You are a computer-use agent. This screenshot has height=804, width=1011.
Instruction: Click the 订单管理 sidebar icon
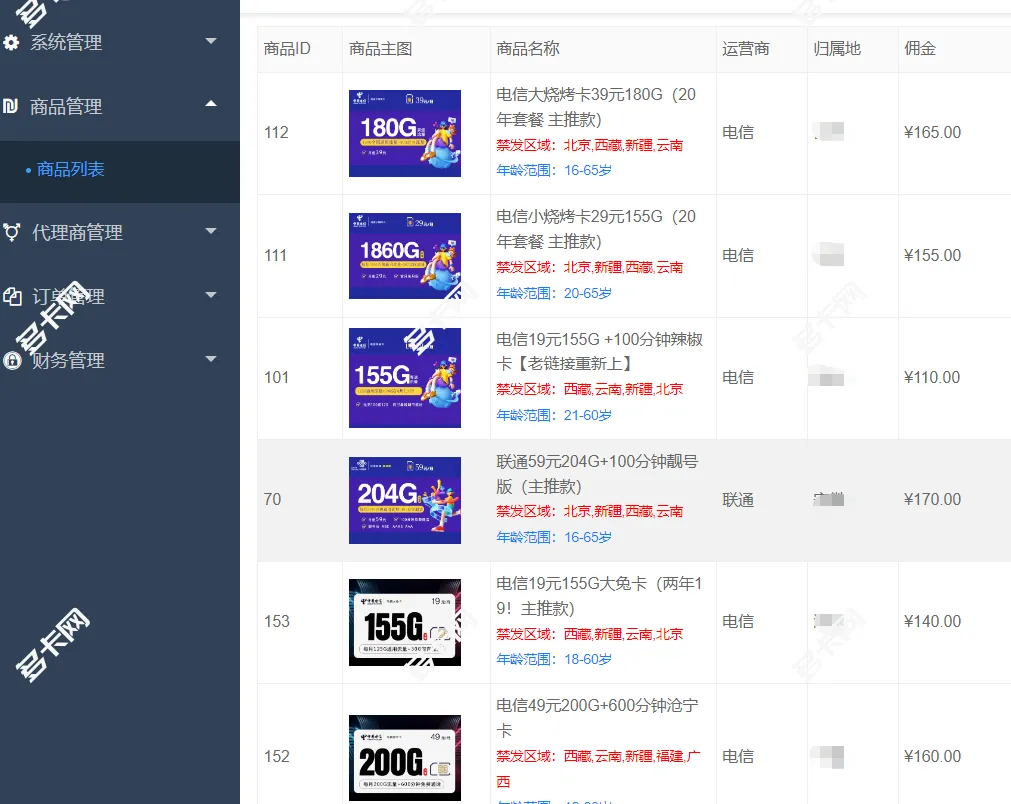(x=12, y=296)
